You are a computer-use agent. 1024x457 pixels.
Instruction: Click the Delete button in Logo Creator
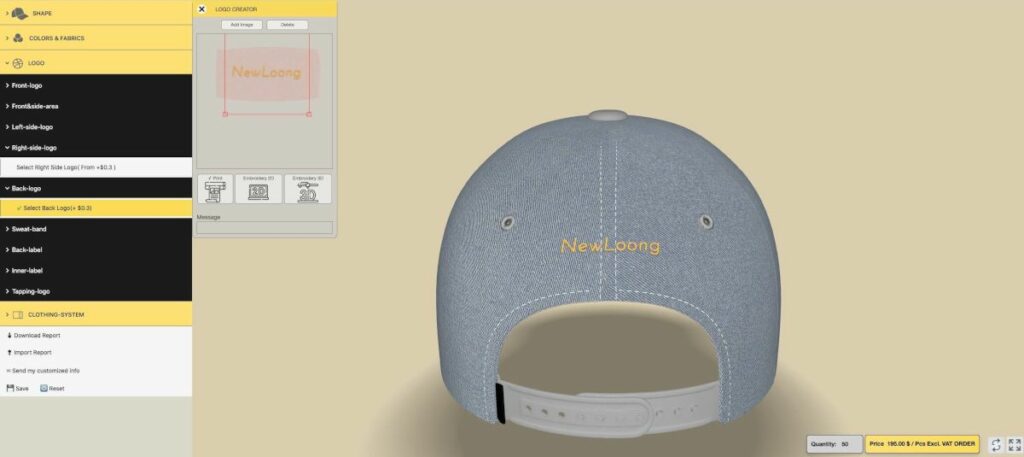coord(287,25)
